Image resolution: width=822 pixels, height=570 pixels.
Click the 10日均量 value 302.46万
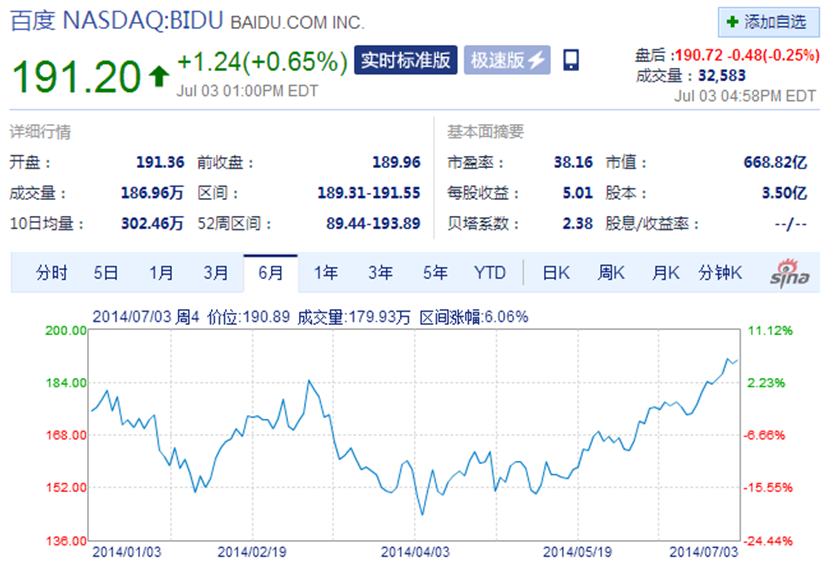pos(153,224)
